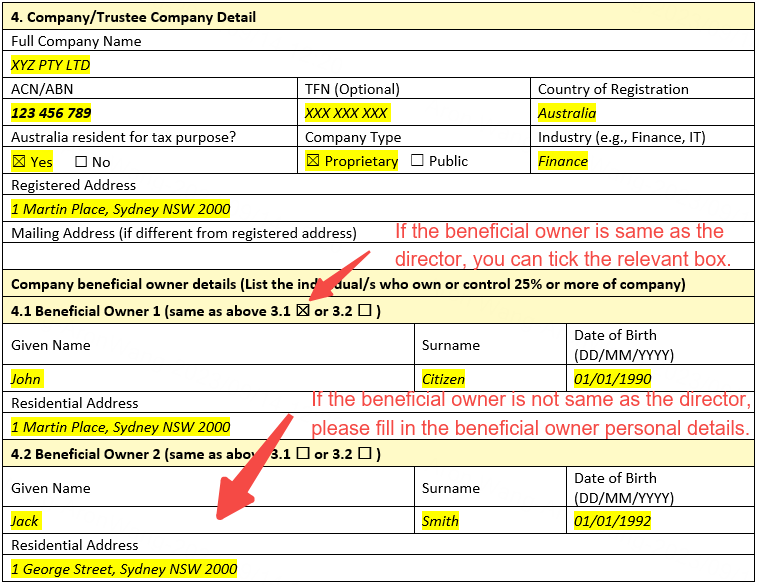Click registered address 1 Martin Place value

121,209
